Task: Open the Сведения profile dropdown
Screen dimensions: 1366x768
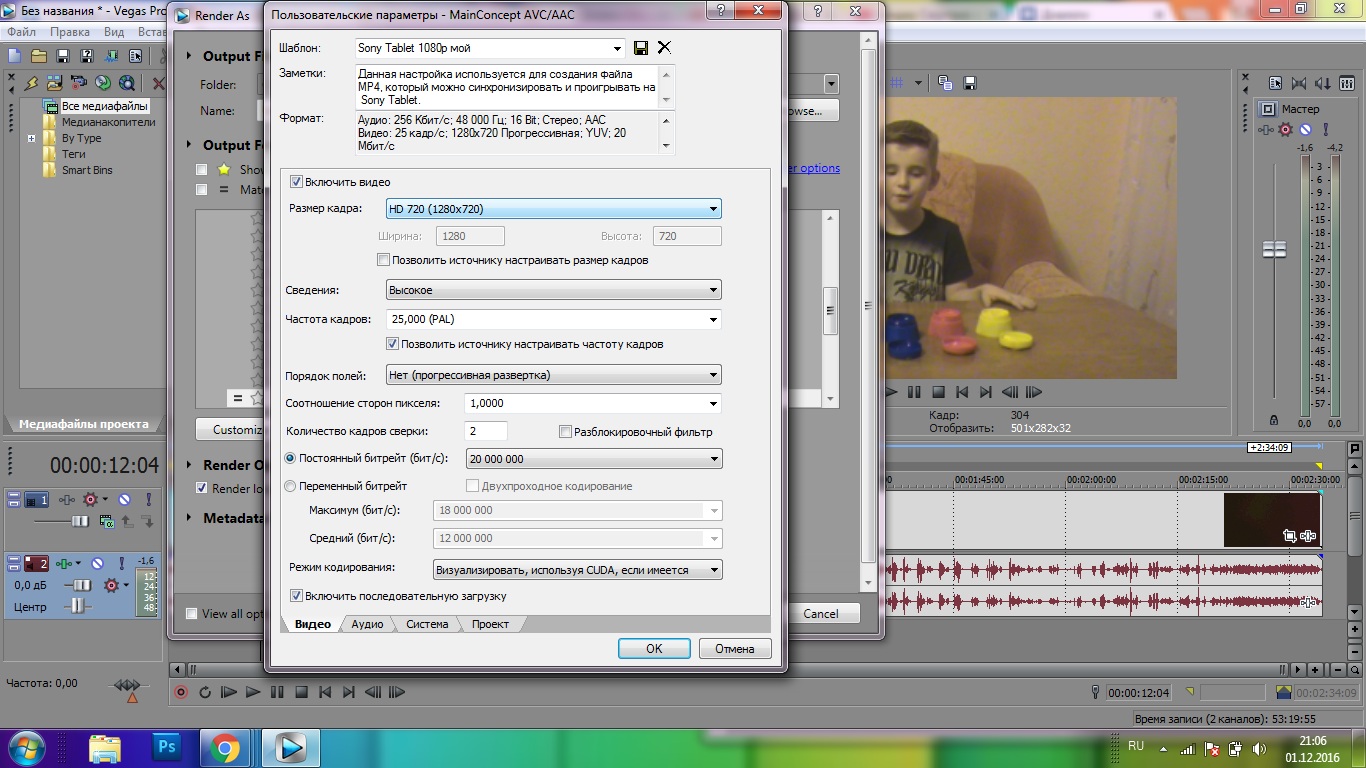Action: coord(554,290)
